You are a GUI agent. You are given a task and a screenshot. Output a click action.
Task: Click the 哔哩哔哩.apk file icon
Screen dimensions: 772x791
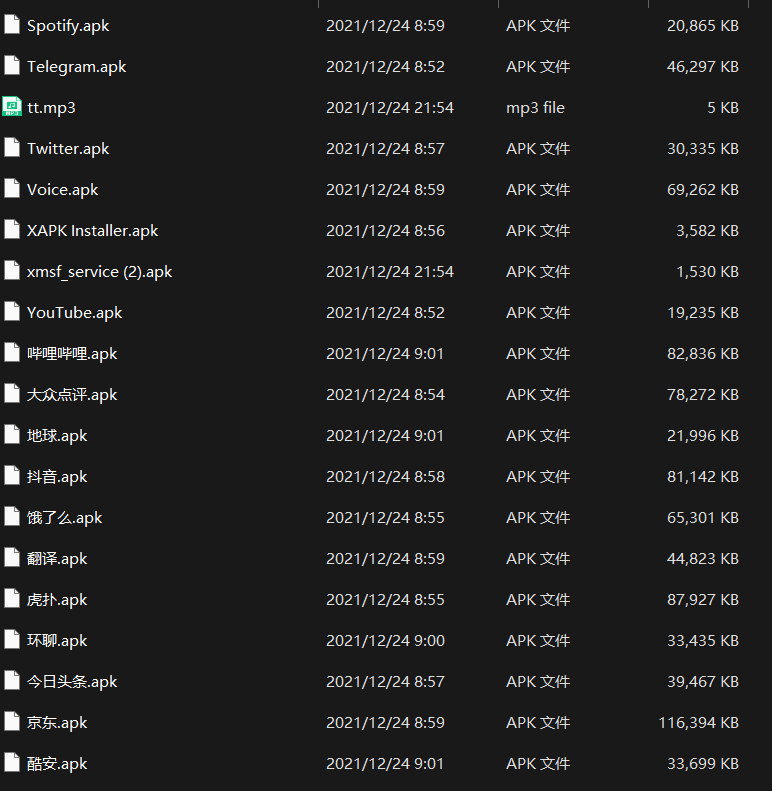point(12,353)
